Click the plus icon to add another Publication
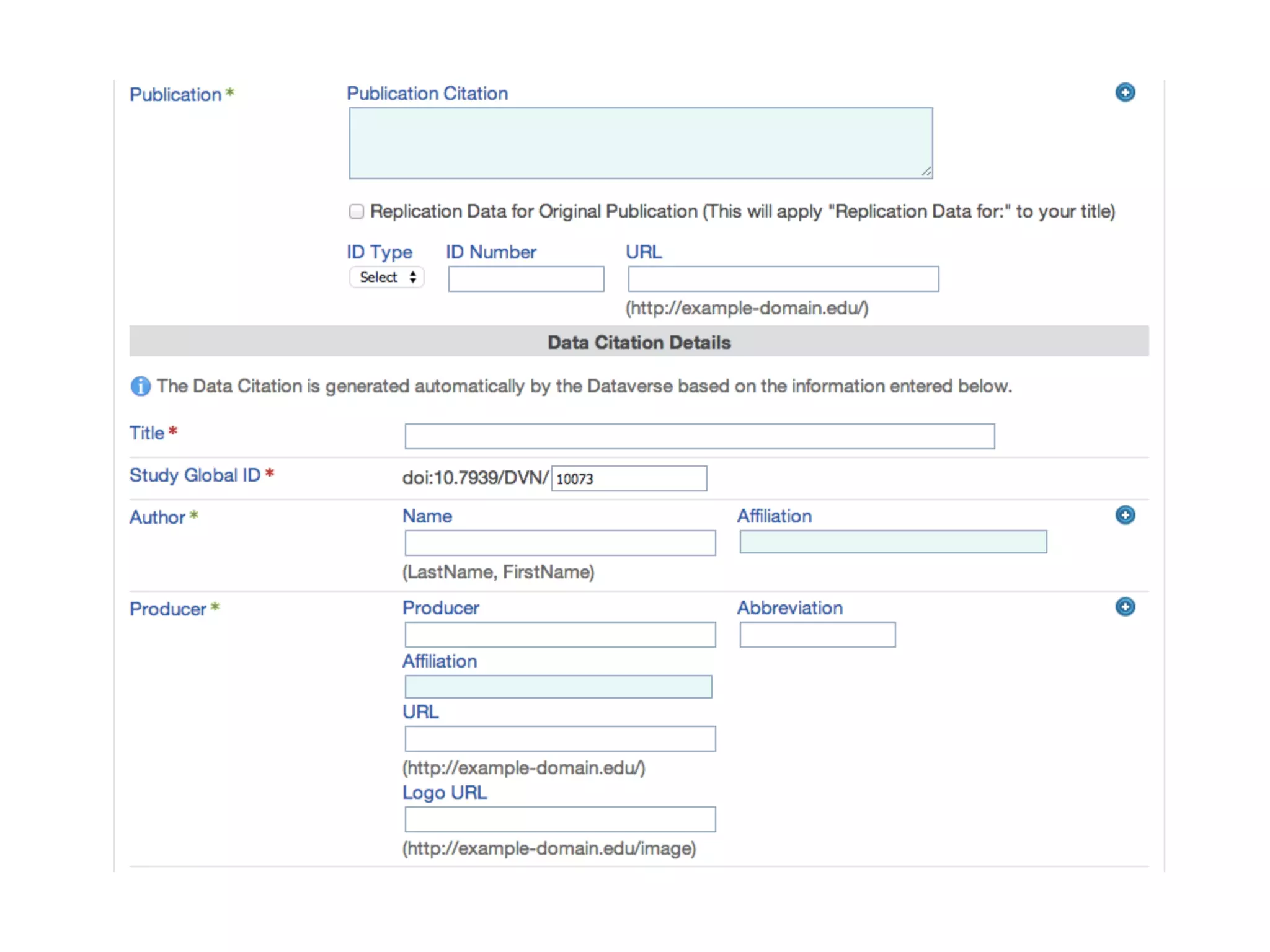The image size is (1270, 952). pos(1124,92)
